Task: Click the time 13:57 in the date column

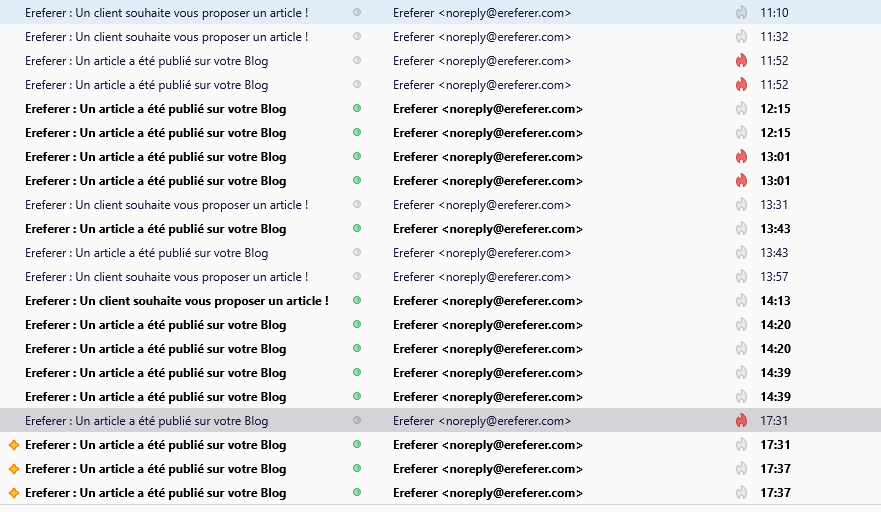Action: (774, 277)
